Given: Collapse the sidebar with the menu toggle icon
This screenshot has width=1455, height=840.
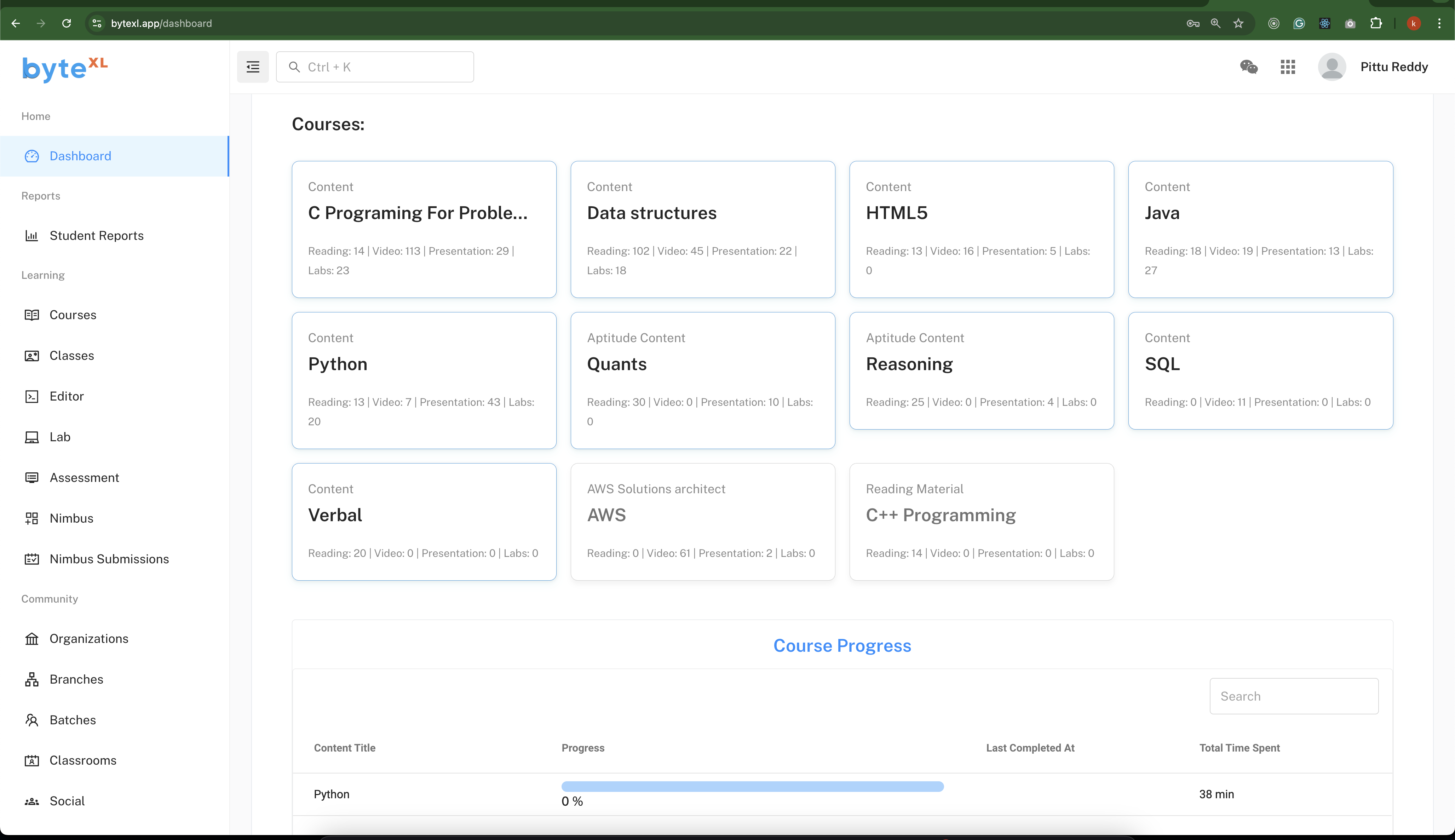Looking at the screenshot, I should click(253, 67).
